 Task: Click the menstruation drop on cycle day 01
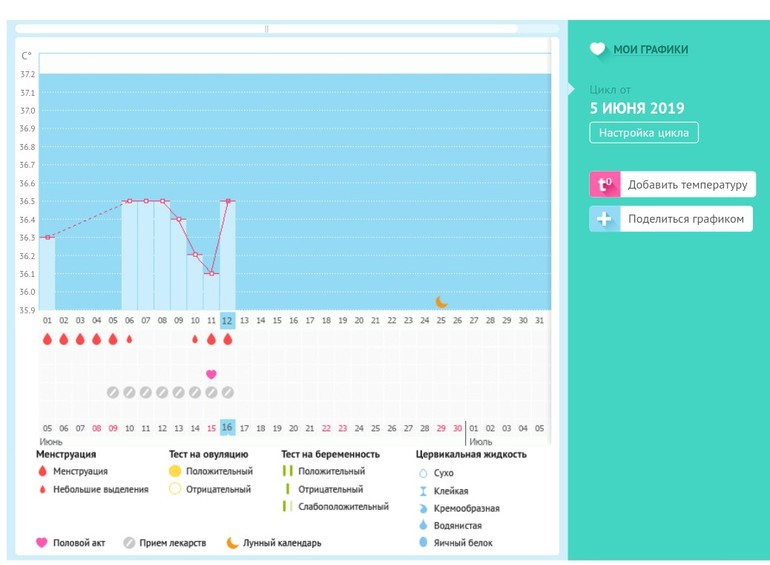[x=47, y=339]
